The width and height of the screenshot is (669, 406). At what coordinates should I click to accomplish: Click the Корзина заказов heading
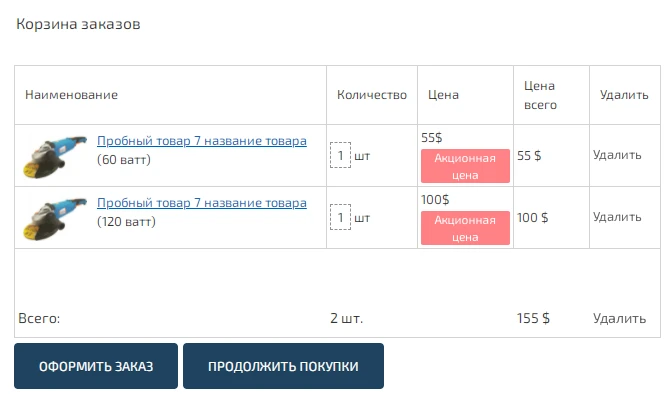(x=78, y=24)
